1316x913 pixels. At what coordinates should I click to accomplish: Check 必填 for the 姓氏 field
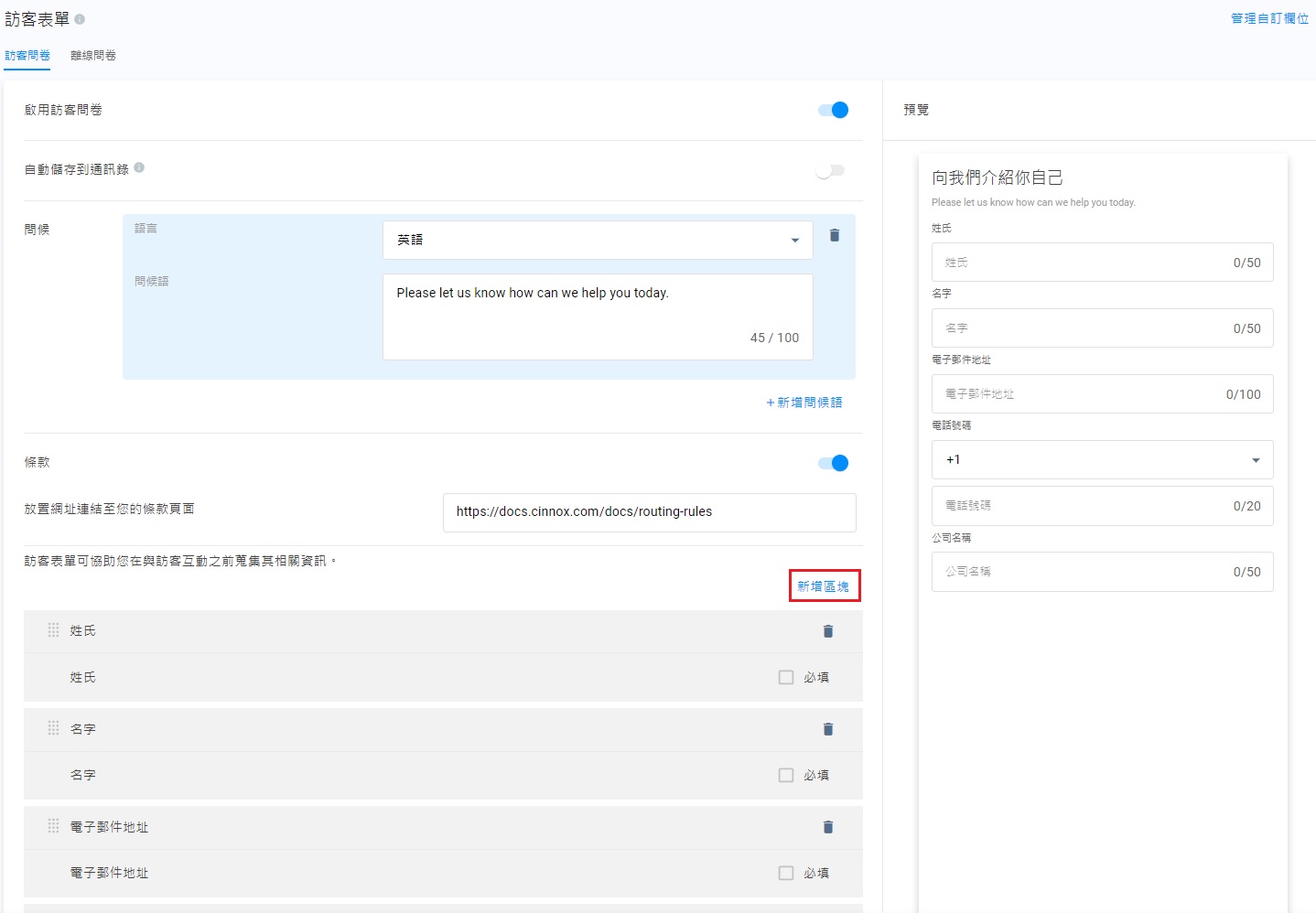tap(785, 677)
